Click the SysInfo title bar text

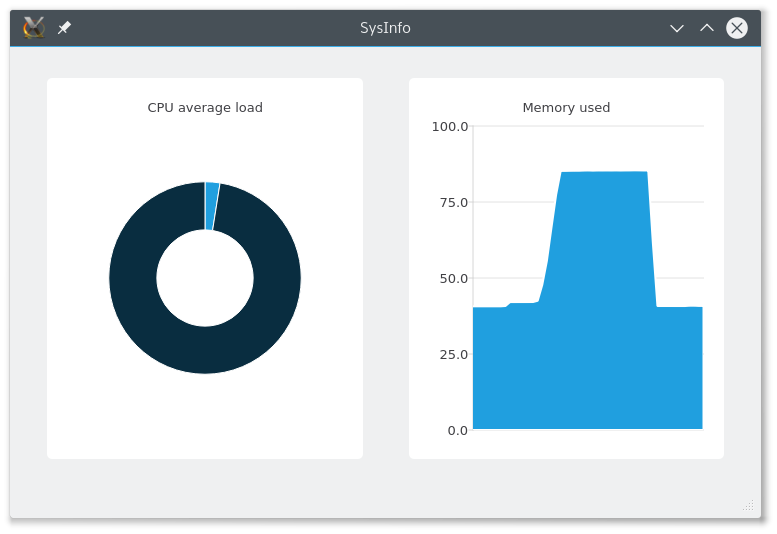coord(385,28)
